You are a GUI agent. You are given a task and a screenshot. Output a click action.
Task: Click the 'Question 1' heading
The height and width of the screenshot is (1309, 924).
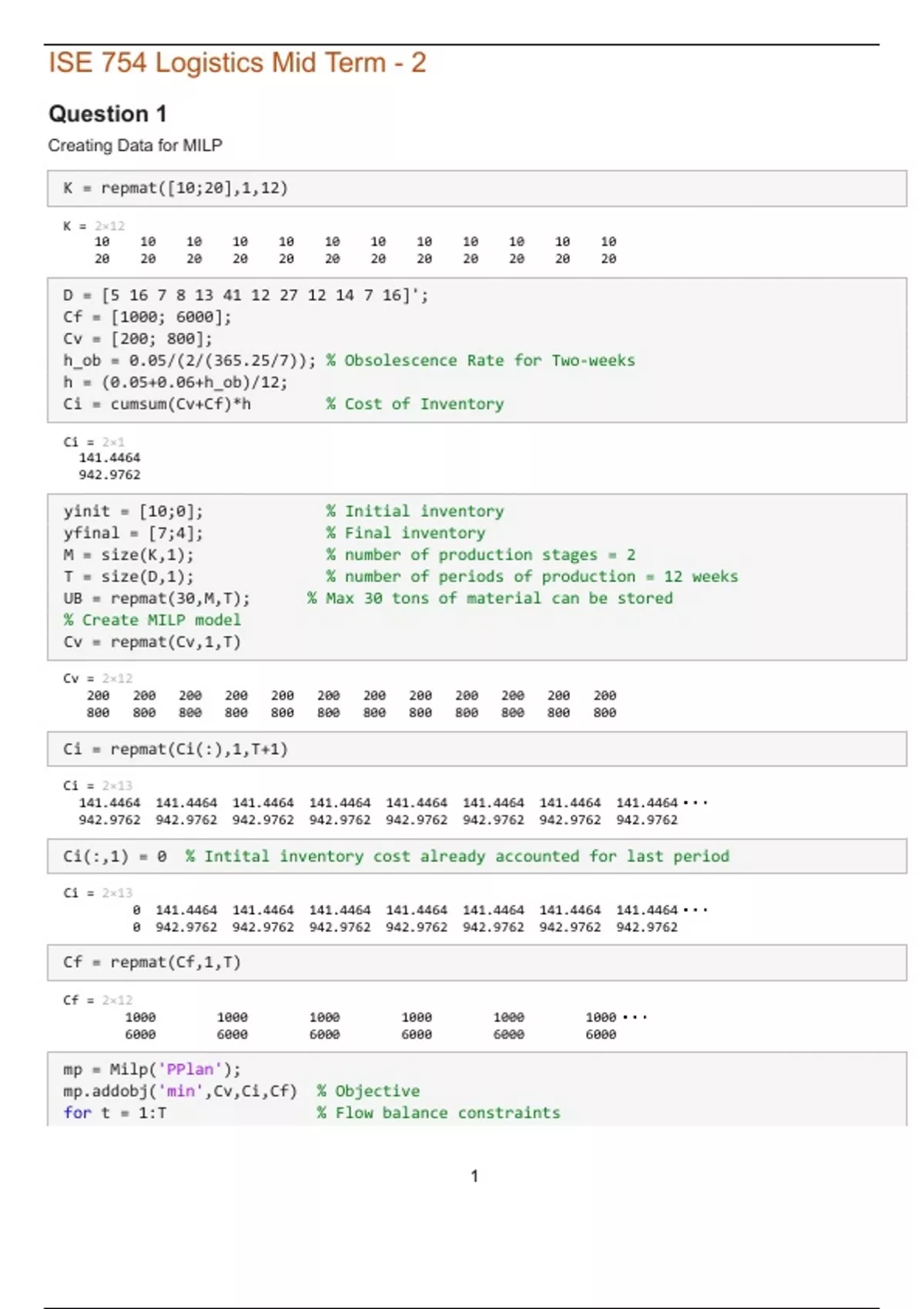point(108,114)
